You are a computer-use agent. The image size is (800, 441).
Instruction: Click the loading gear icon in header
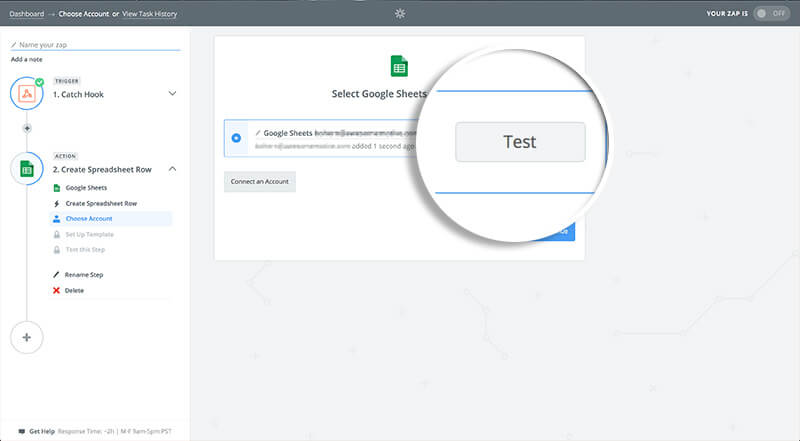click(400, 13)
